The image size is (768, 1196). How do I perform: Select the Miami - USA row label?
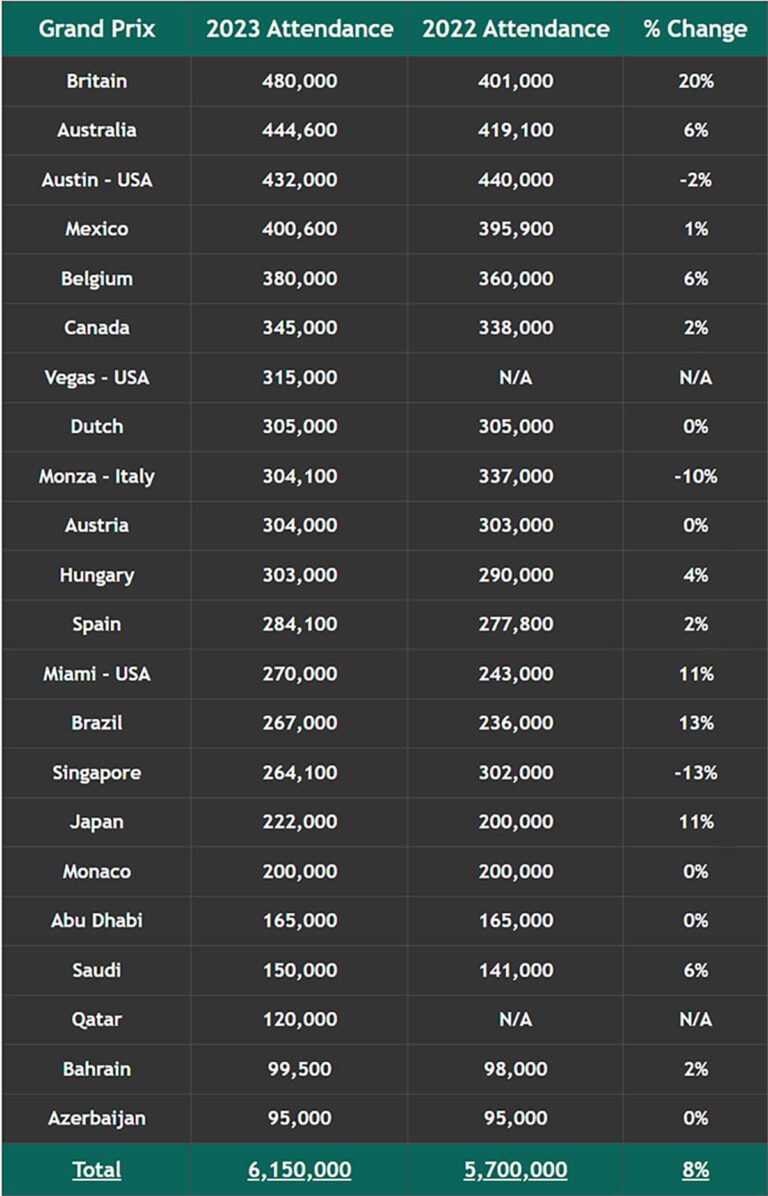tap(97, 674)
